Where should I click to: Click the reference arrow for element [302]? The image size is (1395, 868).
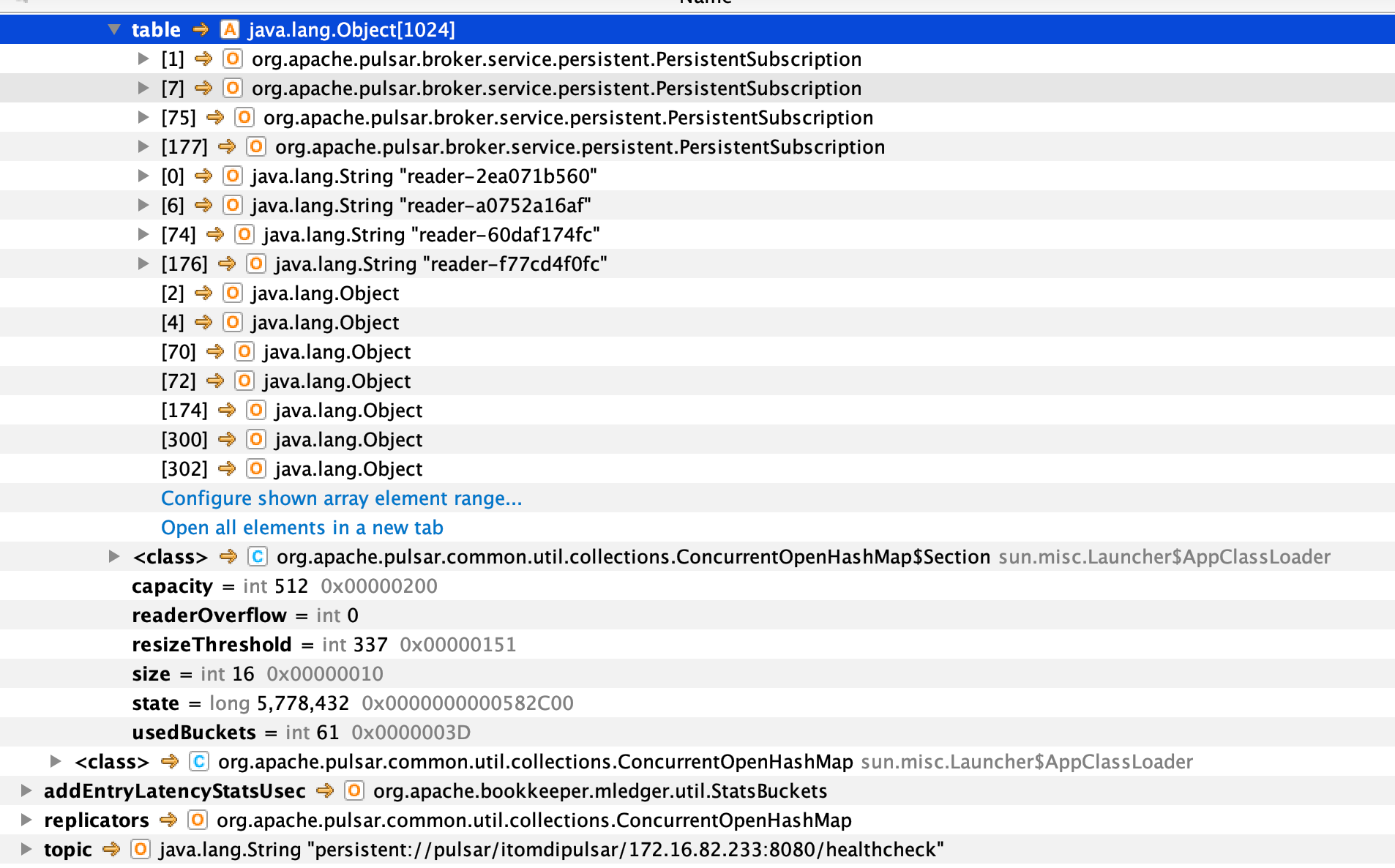(227, 469)
